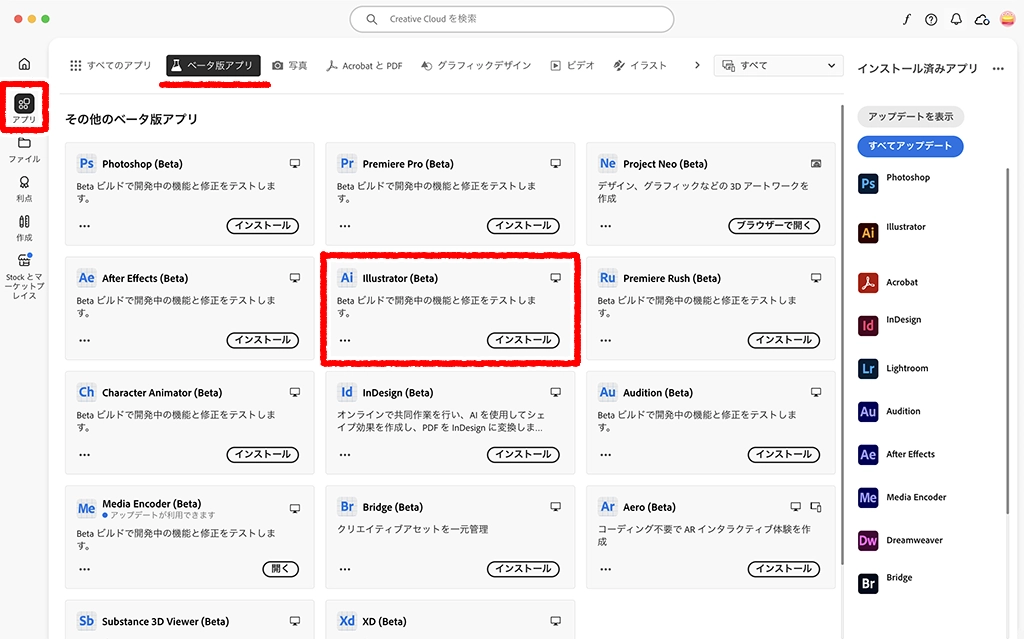The height and width of the screenshot is (639, 1024).
Task: Open the 作成 (Create) sidebar icon
Action: 24,227
